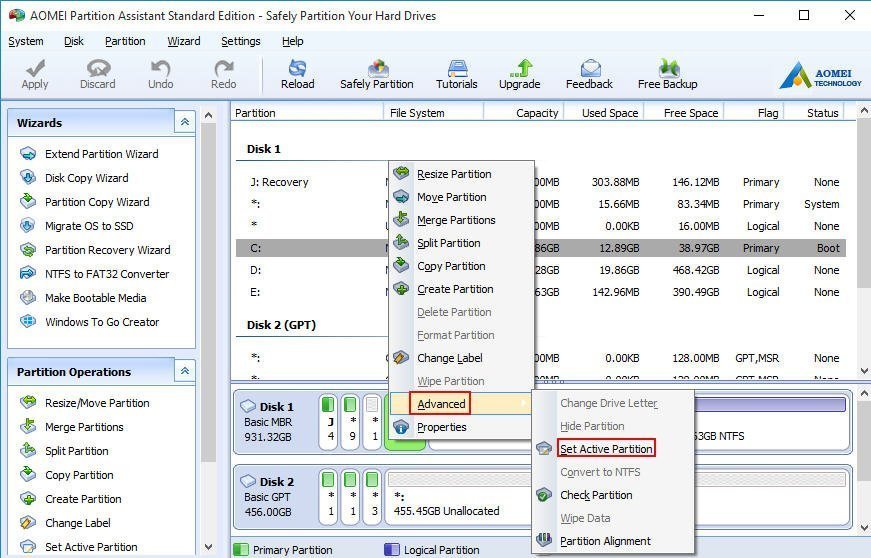
Task: Launch the Extend Partition Wizard
Action: point(89,154)
